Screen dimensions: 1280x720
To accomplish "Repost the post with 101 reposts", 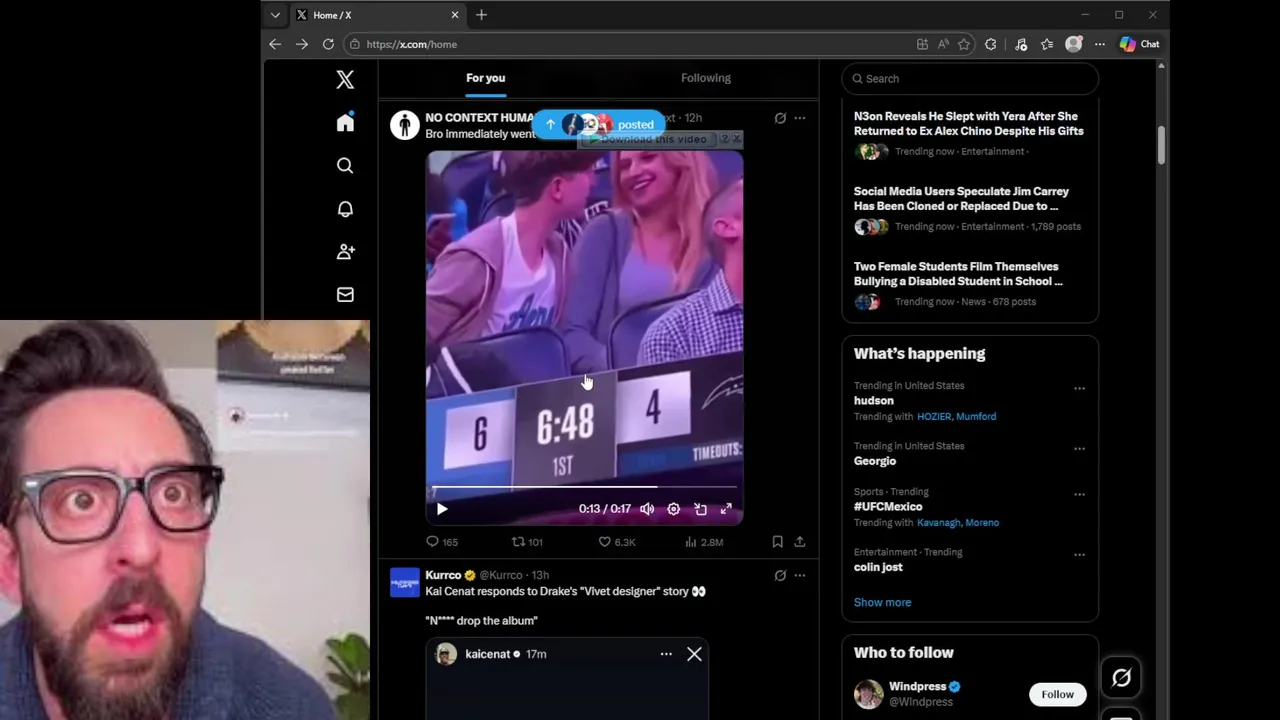I will point(527,542).
